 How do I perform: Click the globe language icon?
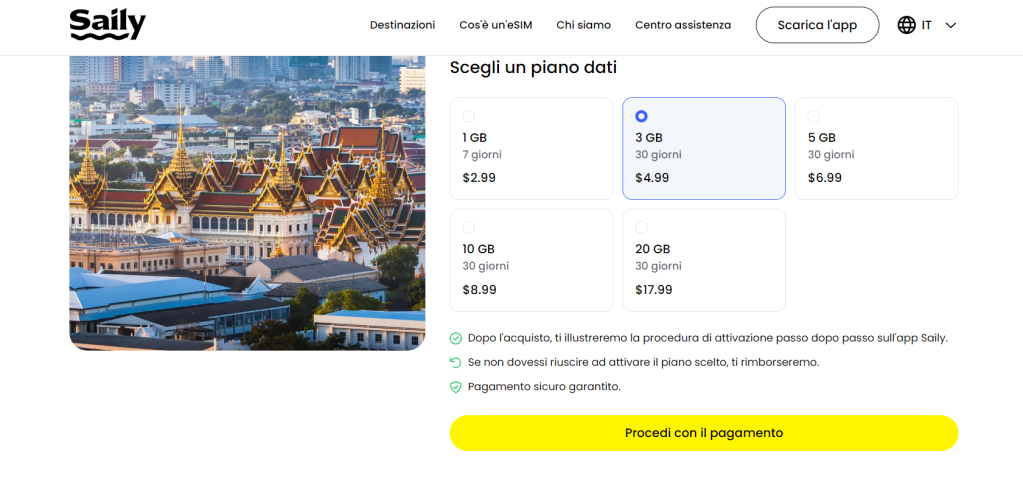906,25
